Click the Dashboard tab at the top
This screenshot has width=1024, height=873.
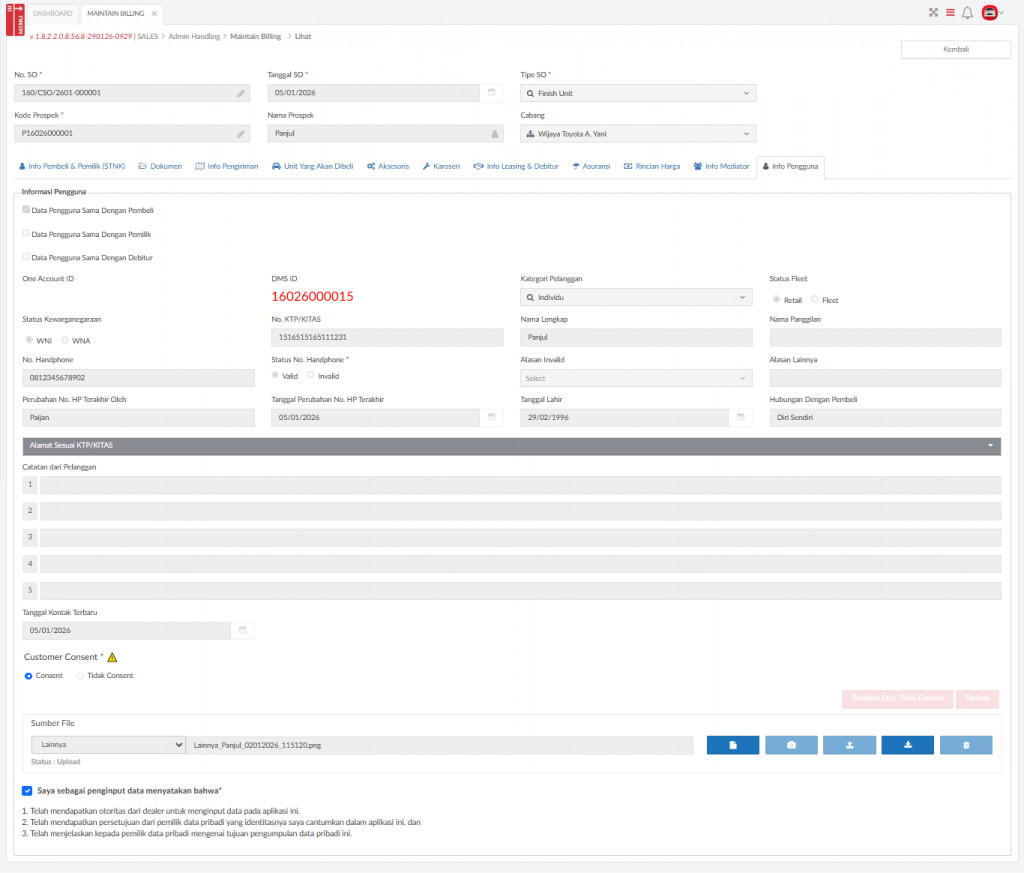53,13
